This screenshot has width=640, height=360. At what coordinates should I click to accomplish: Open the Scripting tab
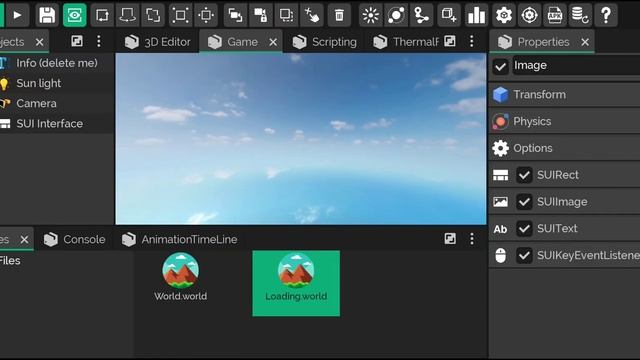[x=325, y=42]
